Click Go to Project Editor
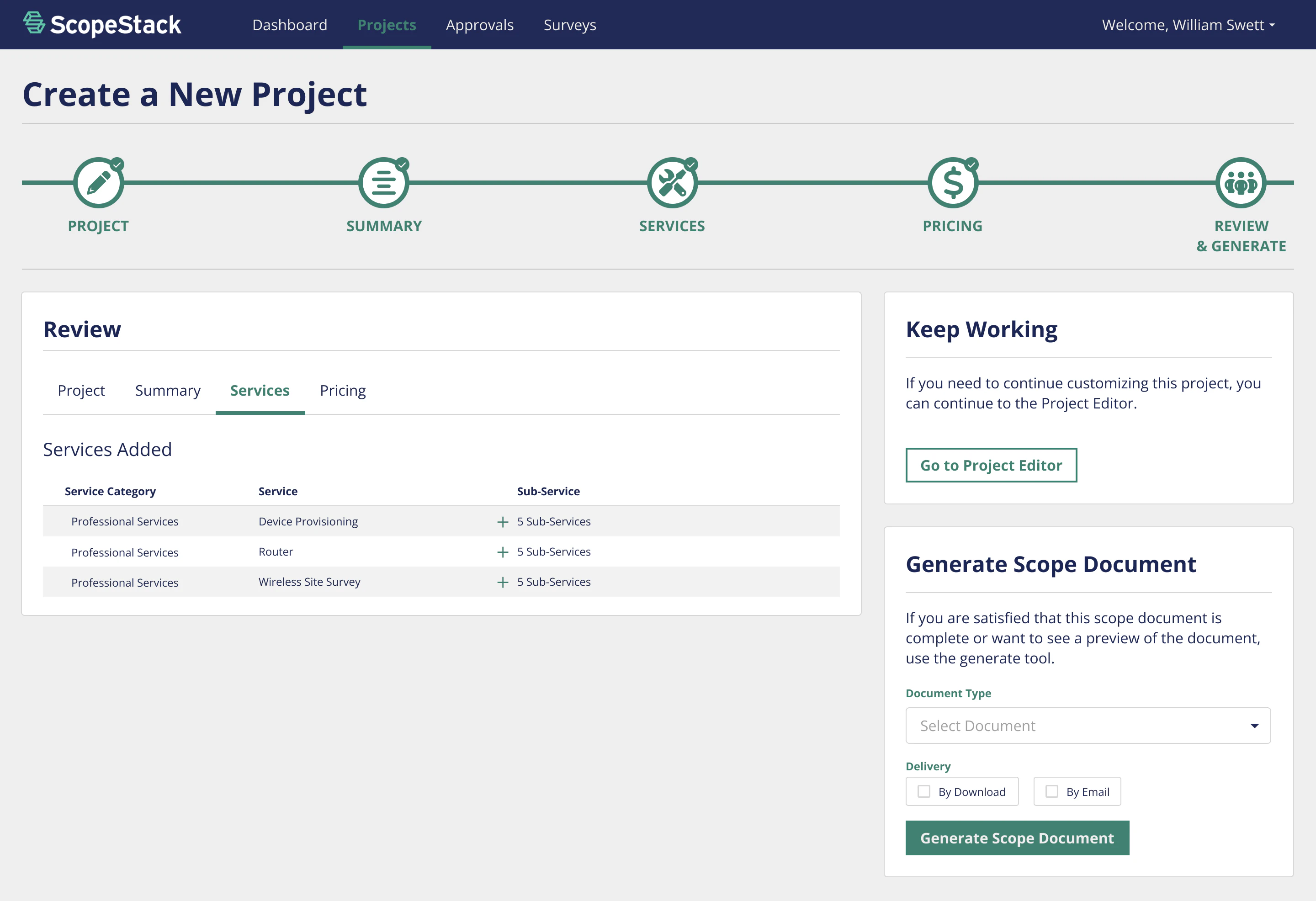Screen dimensions: 1316x901 991,465
